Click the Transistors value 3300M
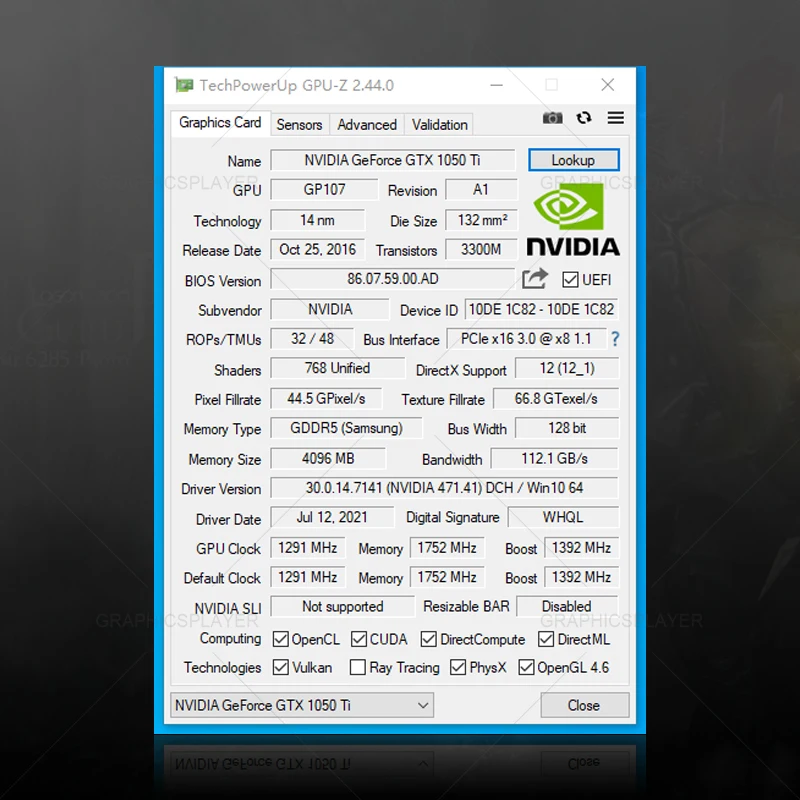Viewport: 800px width, 800px height. coord(481,249)
